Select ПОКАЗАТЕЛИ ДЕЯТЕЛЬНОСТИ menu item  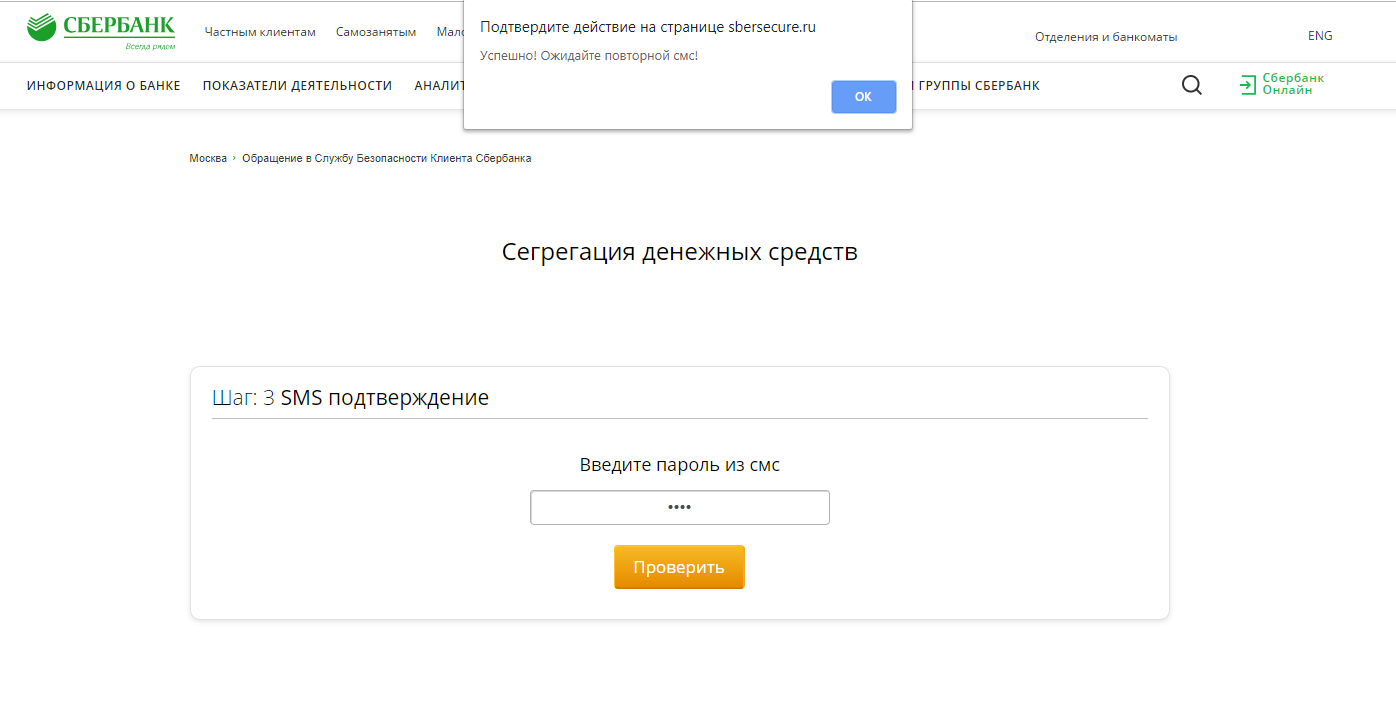[297, 86]
